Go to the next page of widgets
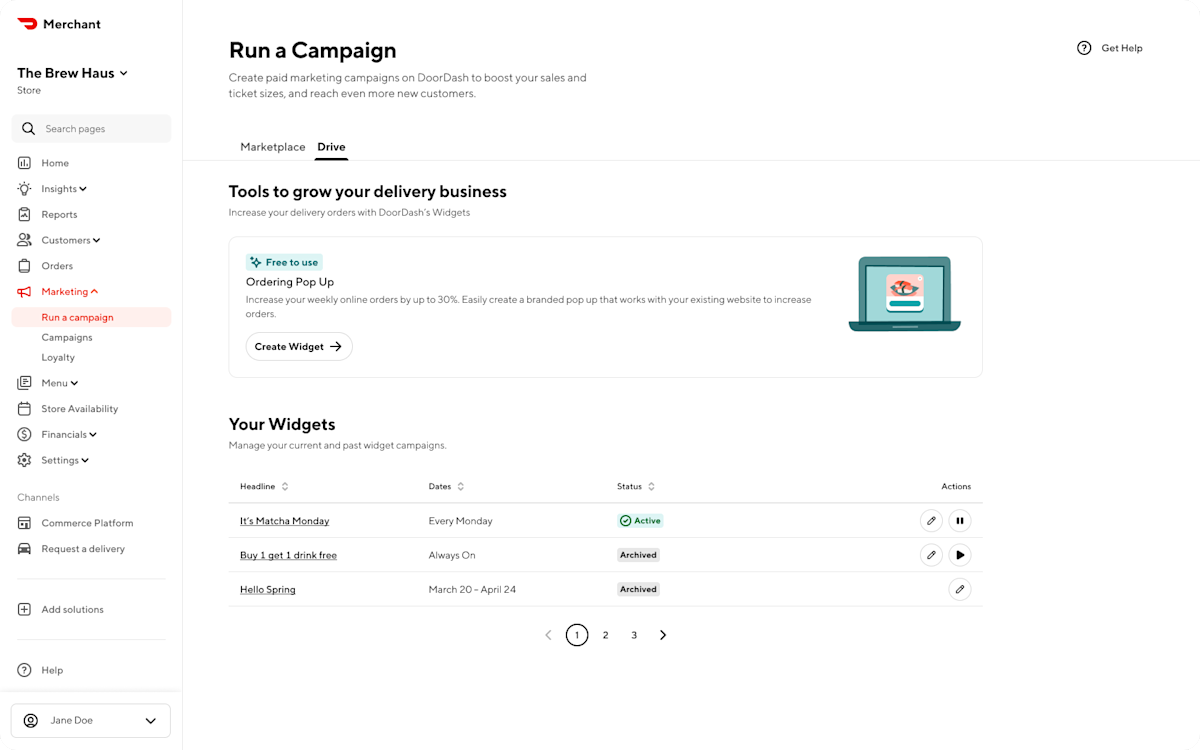 point(663,635)
